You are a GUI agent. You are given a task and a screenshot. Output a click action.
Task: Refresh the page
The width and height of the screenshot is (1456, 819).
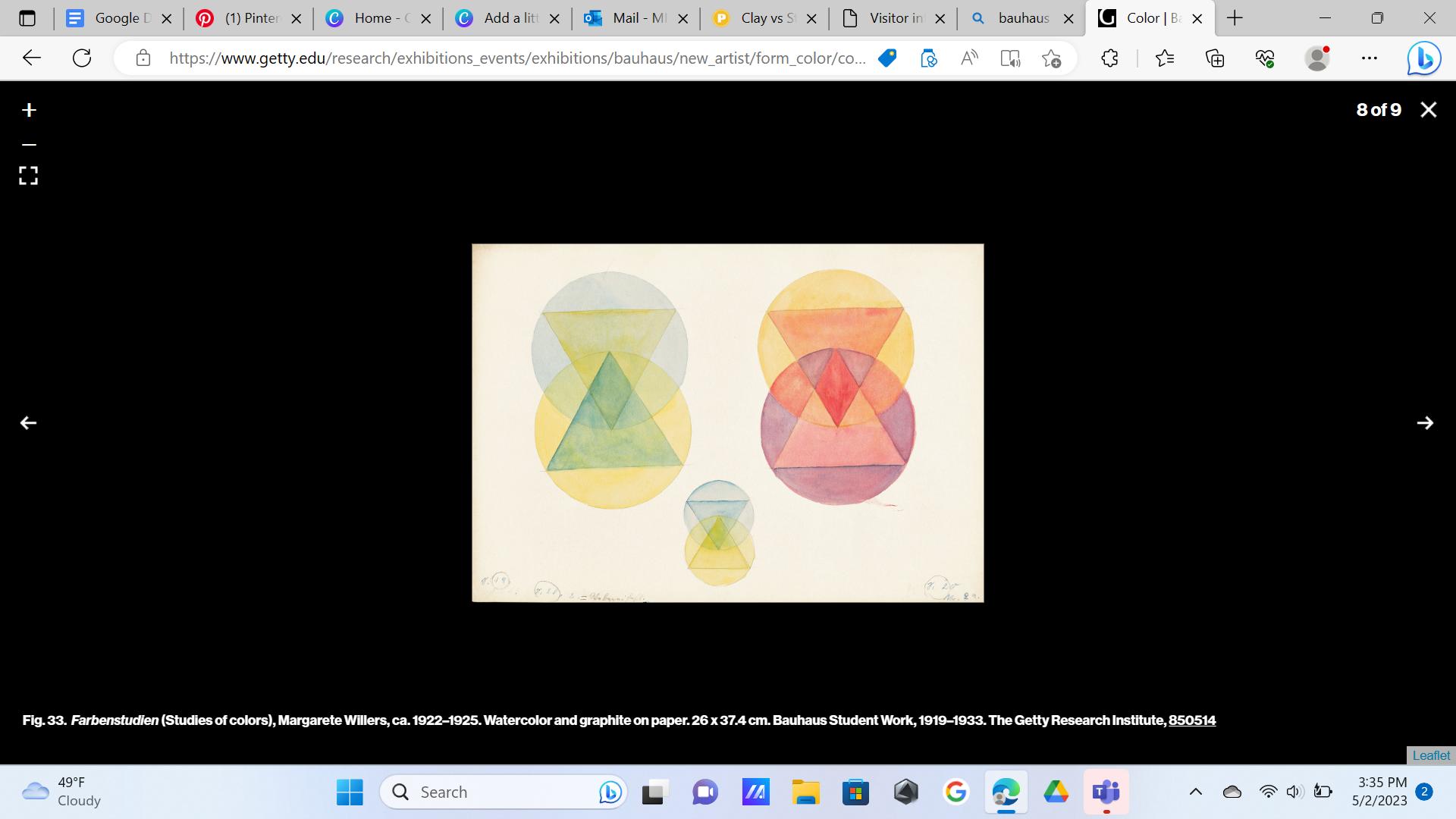click(x=82, y=58)
